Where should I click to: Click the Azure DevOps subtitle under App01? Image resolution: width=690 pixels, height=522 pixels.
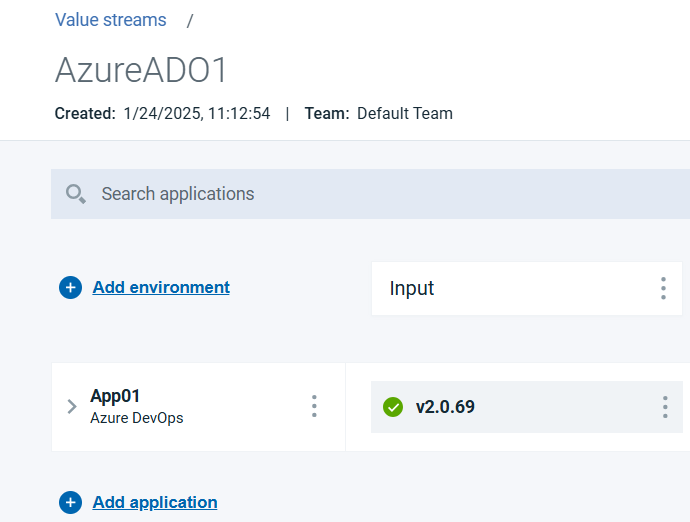(137, 418)
